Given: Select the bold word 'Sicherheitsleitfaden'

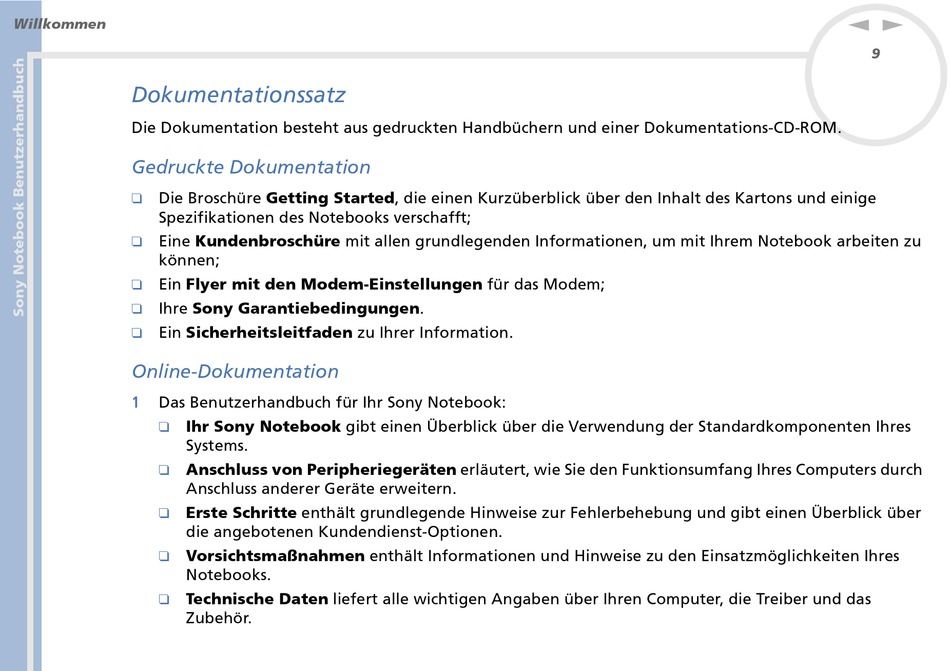Looking at the screenshot, I should click(269, 332).
